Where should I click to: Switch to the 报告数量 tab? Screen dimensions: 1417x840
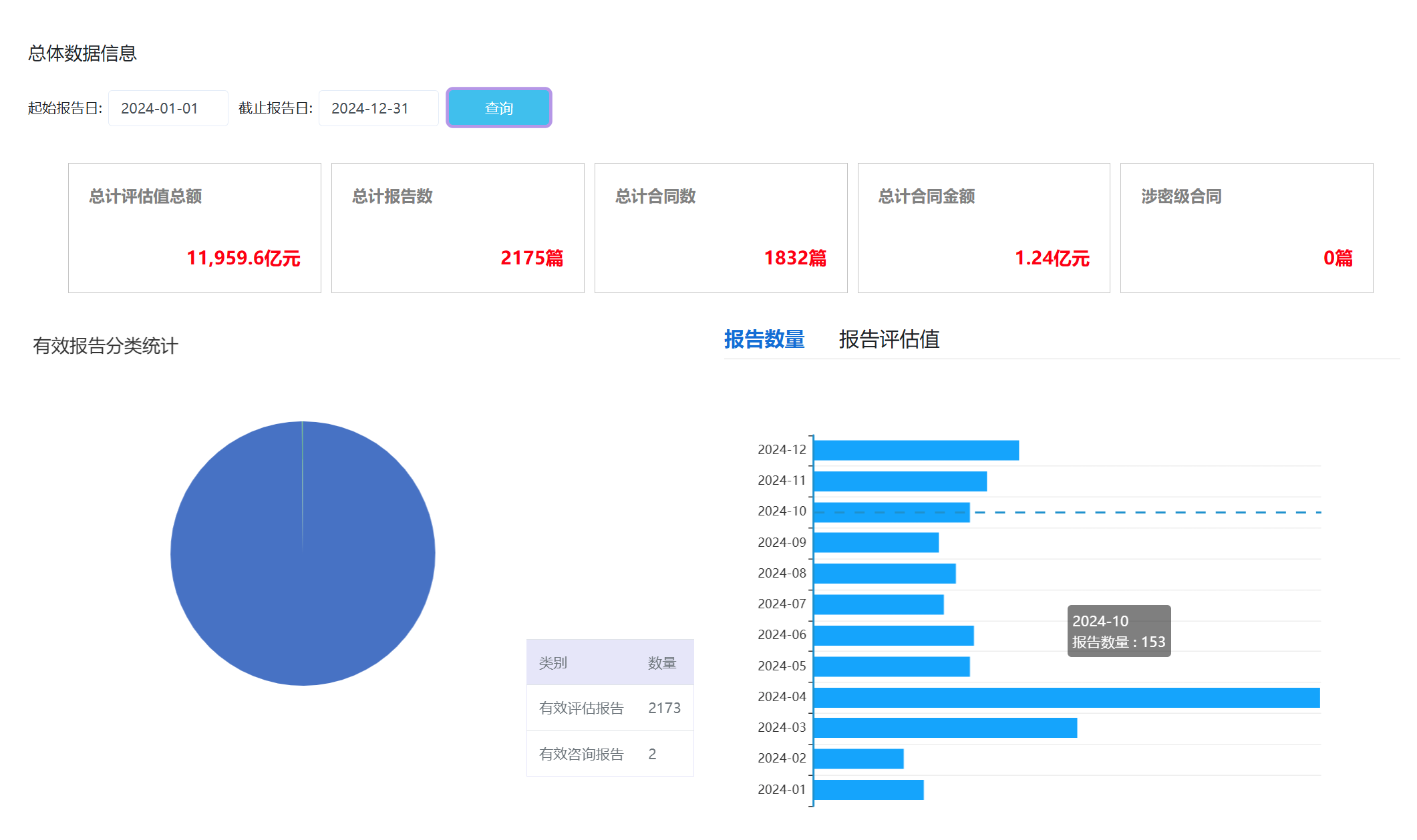[764, 339]
